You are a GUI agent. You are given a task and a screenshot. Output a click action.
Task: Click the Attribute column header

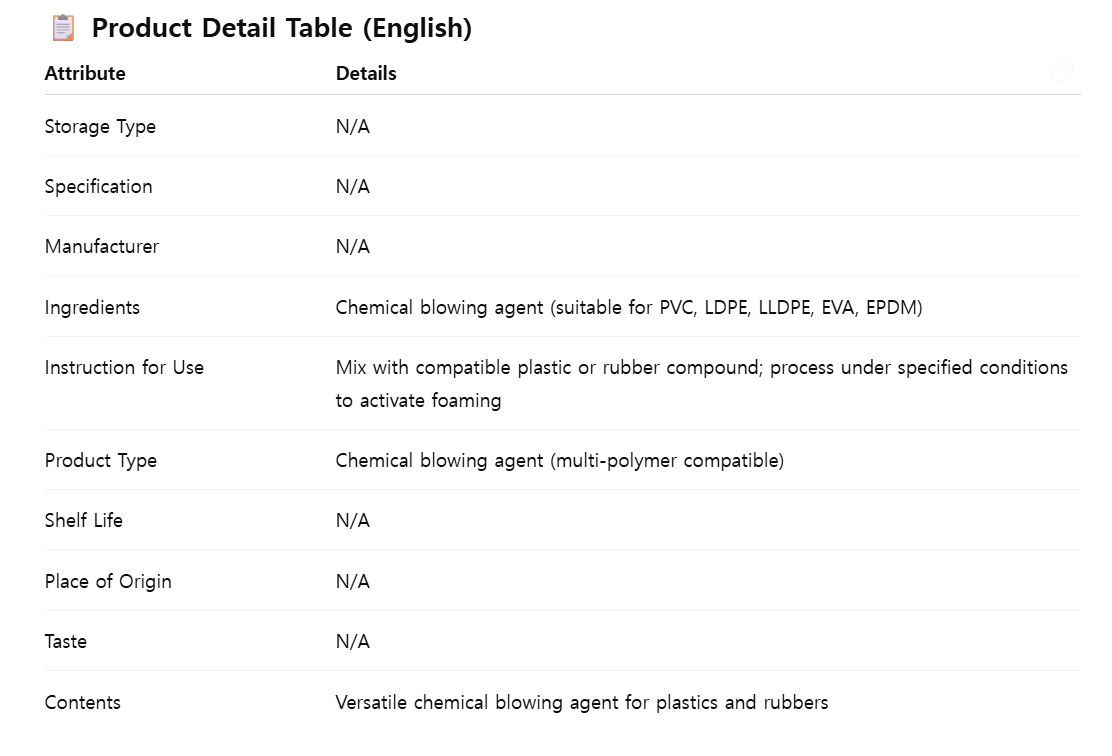[x=85, y=74]
